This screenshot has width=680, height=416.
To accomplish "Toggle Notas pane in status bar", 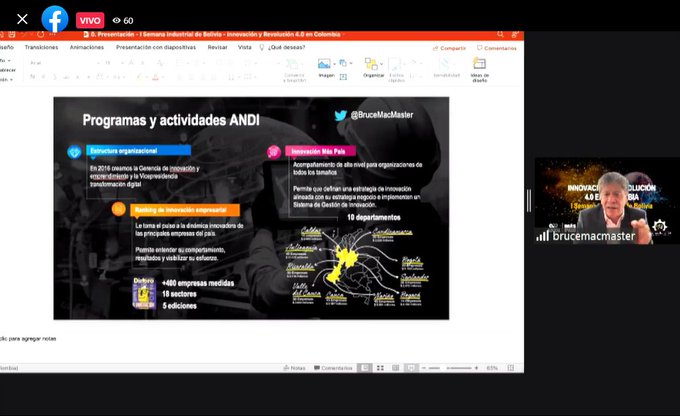I will (x=294, y=368).
